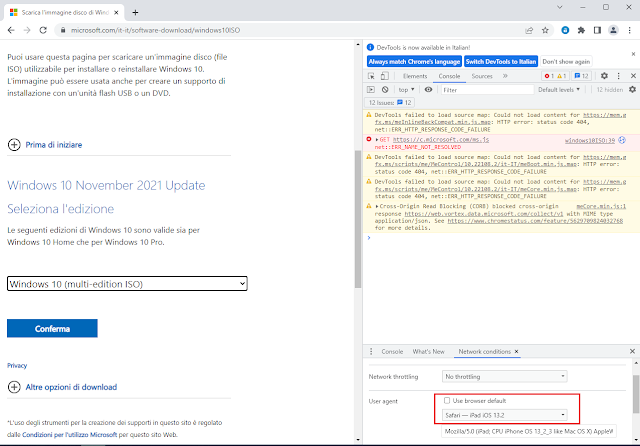Click the 12 Issues button in console
This screenshot has width=640, height=446.
pos(389,103)
